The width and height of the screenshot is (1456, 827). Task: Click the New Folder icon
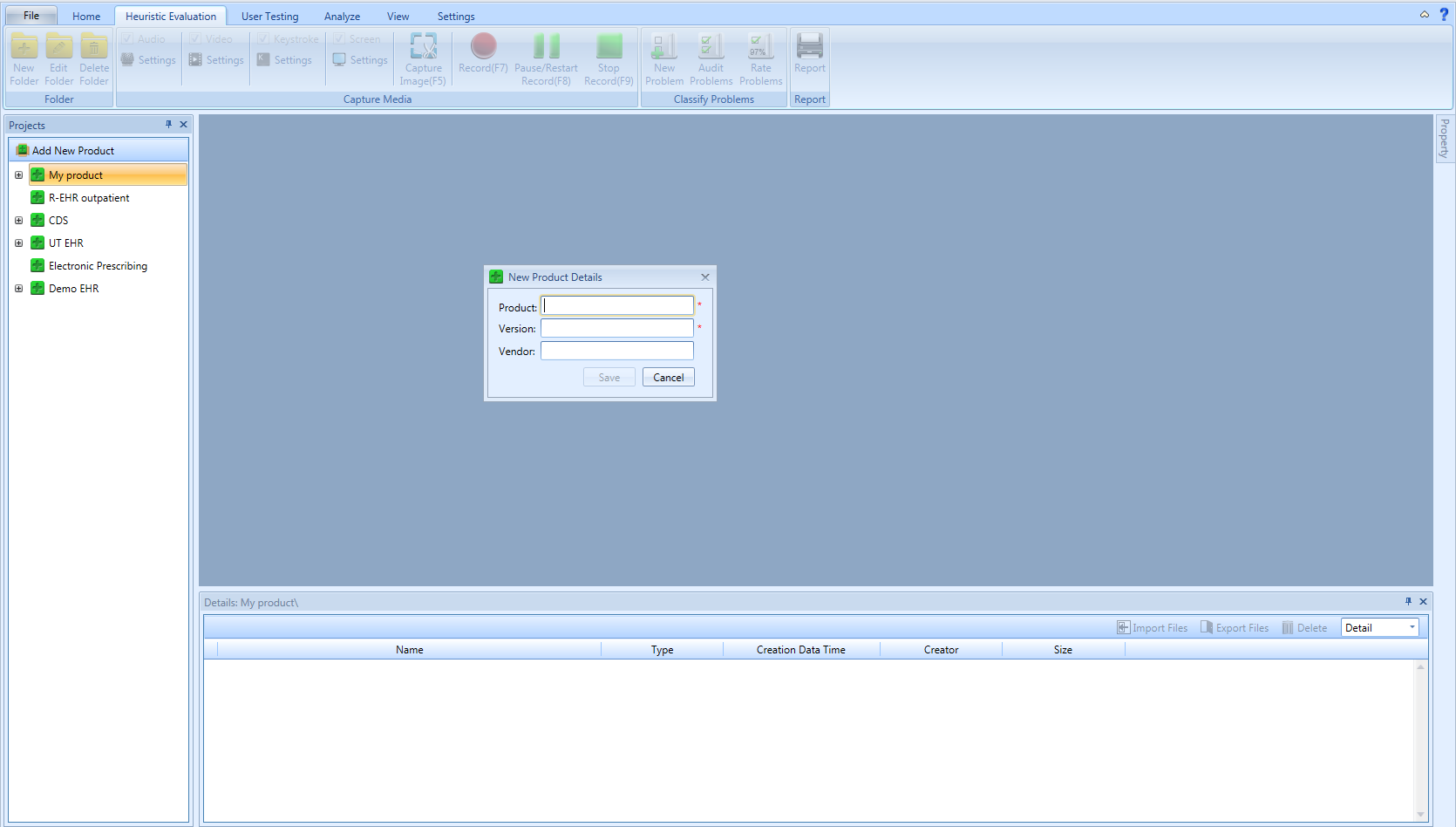point(24,46)
